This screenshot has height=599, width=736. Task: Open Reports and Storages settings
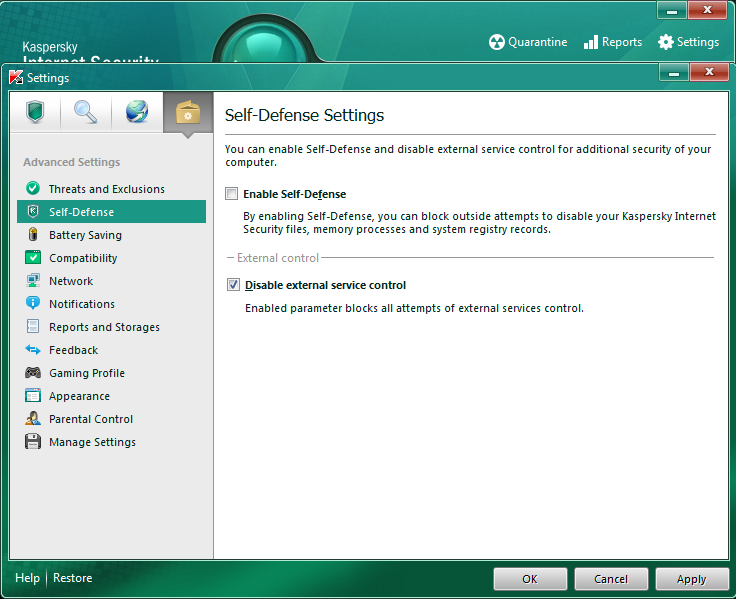pos(111,327)
